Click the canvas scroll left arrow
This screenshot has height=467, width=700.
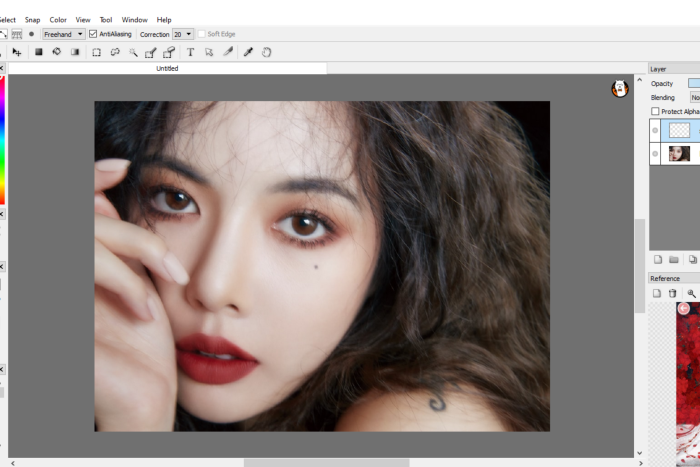click(x=12, y=463)
